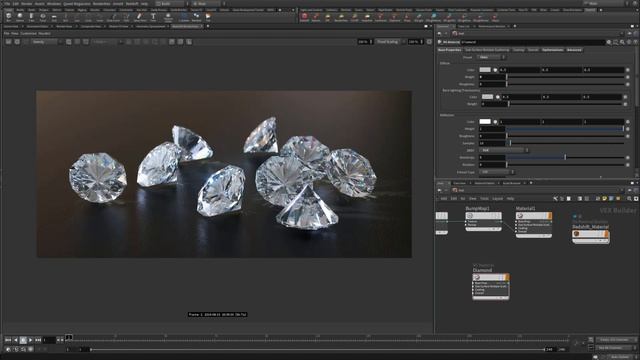This screenshot has width=640, height=360.
Task: Toggle the orange flag on the Redshift_Material node
Action: pos(607,234)
